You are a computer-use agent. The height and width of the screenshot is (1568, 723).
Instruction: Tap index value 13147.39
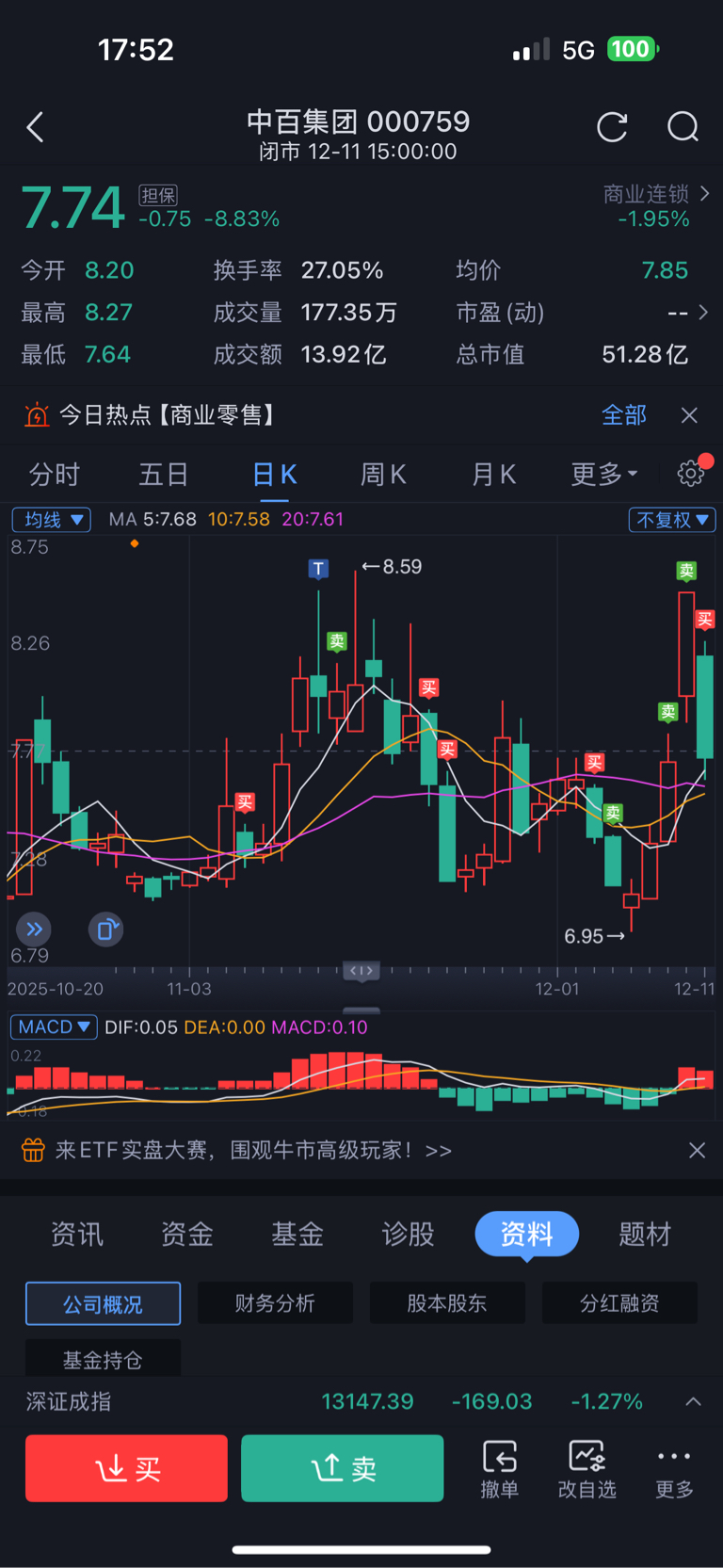pyautogui.click(x=367, y=1401)
